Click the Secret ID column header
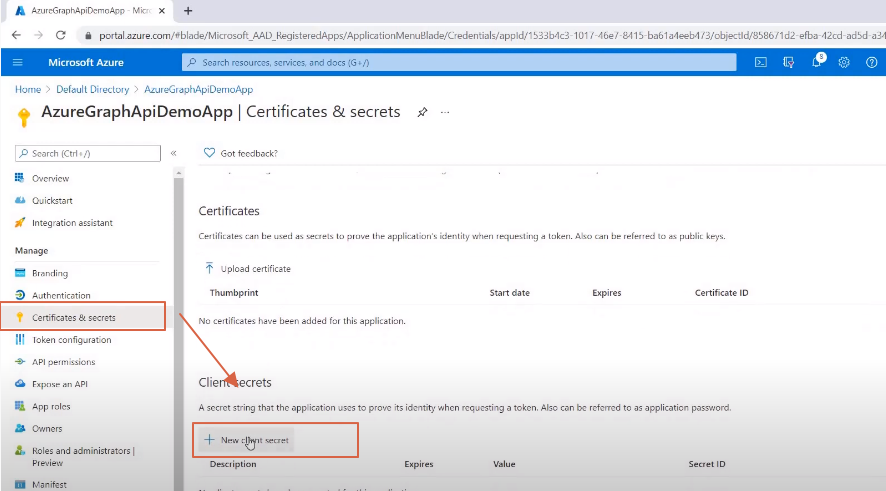886x491 pixels. click(707, 464)
